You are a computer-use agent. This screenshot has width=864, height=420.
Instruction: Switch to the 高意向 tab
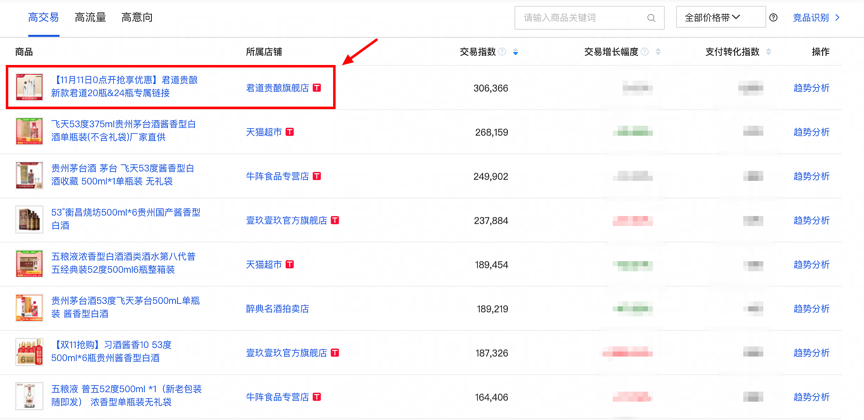tap(137, 18)
